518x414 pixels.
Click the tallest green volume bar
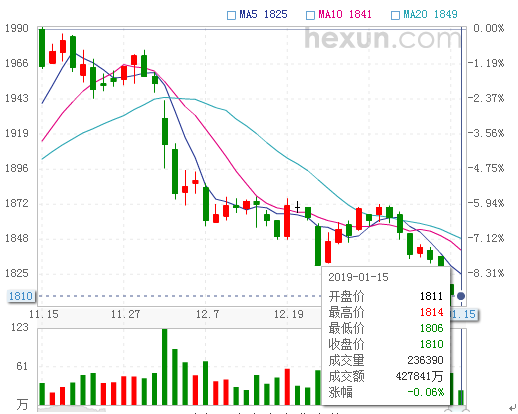164,367
